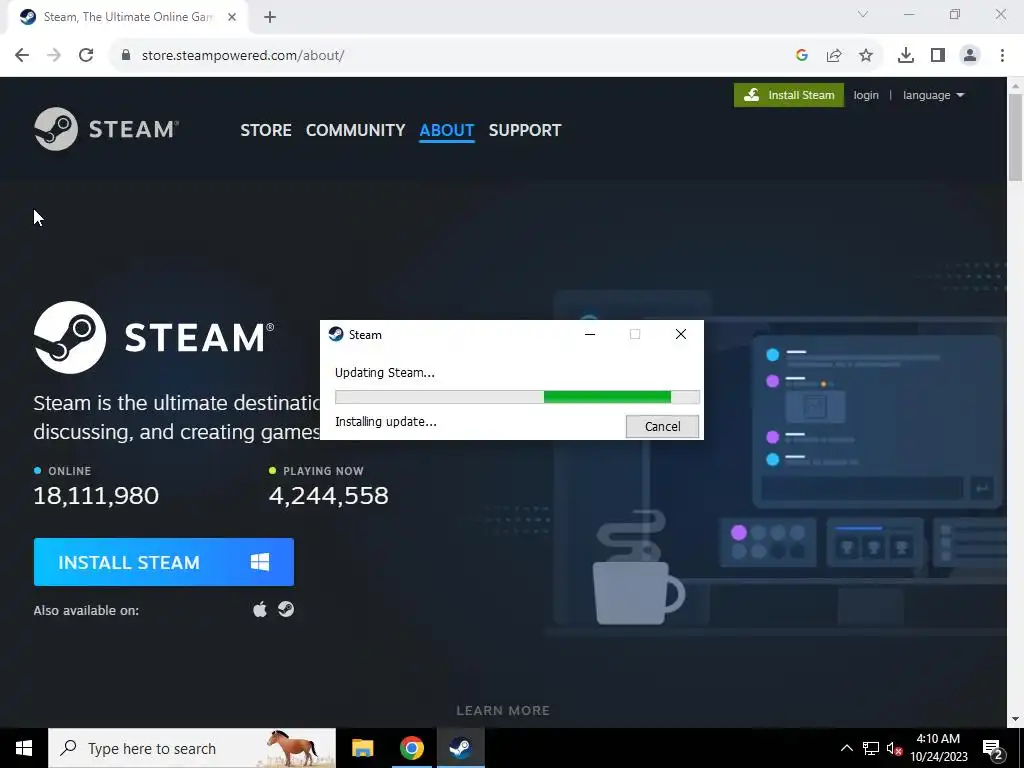
Task: Select the ABOUT menu item
Action: (x=447, y=130)
